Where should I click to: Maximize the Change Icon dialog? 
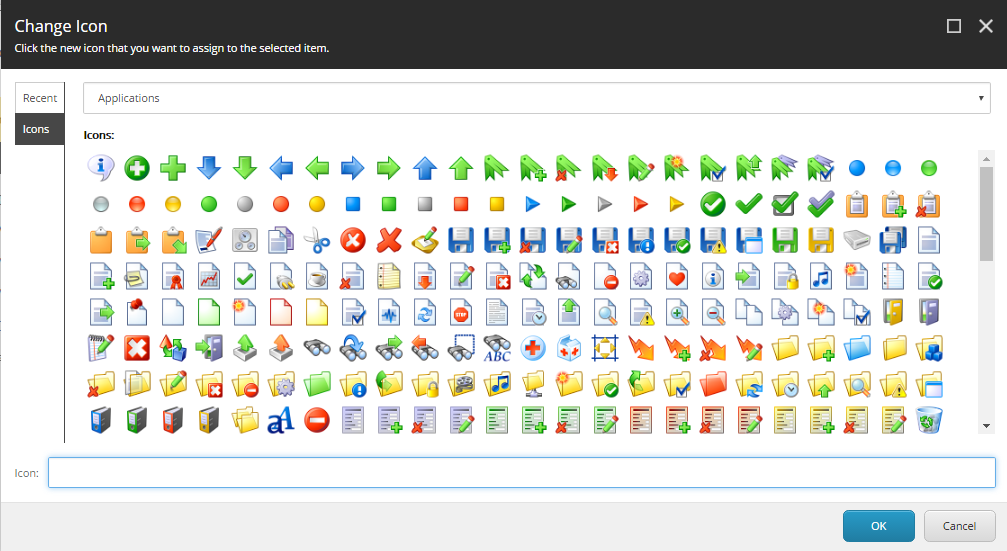click(954, 26)
